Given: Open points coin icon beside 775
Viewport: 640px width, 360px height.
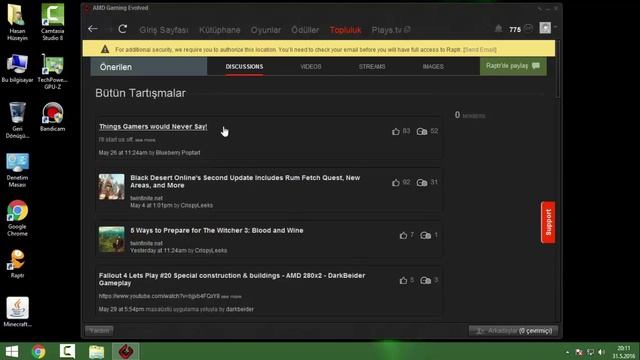Looking at the screenshot, I should point(529,28).
